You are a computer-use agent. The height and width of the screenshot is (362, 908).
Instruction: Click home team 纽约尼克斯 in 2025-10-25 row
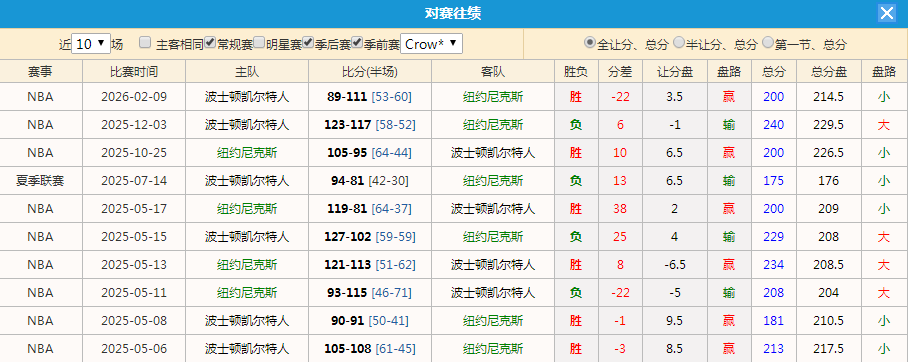[x=247, y=152]
